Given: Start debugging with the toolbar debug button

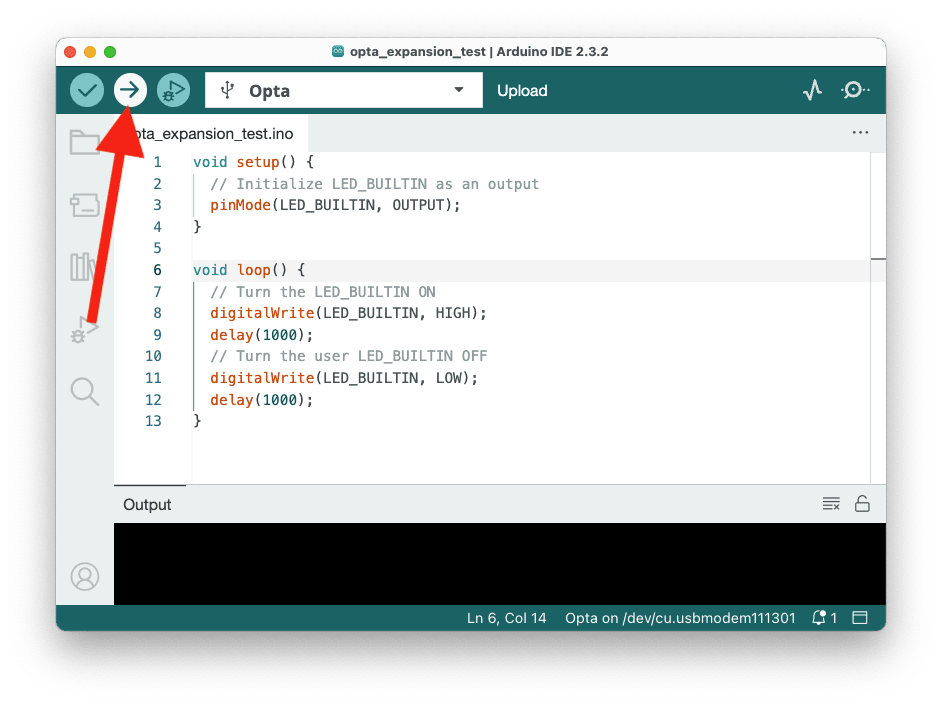Looking at the screenshot, I should pyautogui.click(x=173, y=90).
